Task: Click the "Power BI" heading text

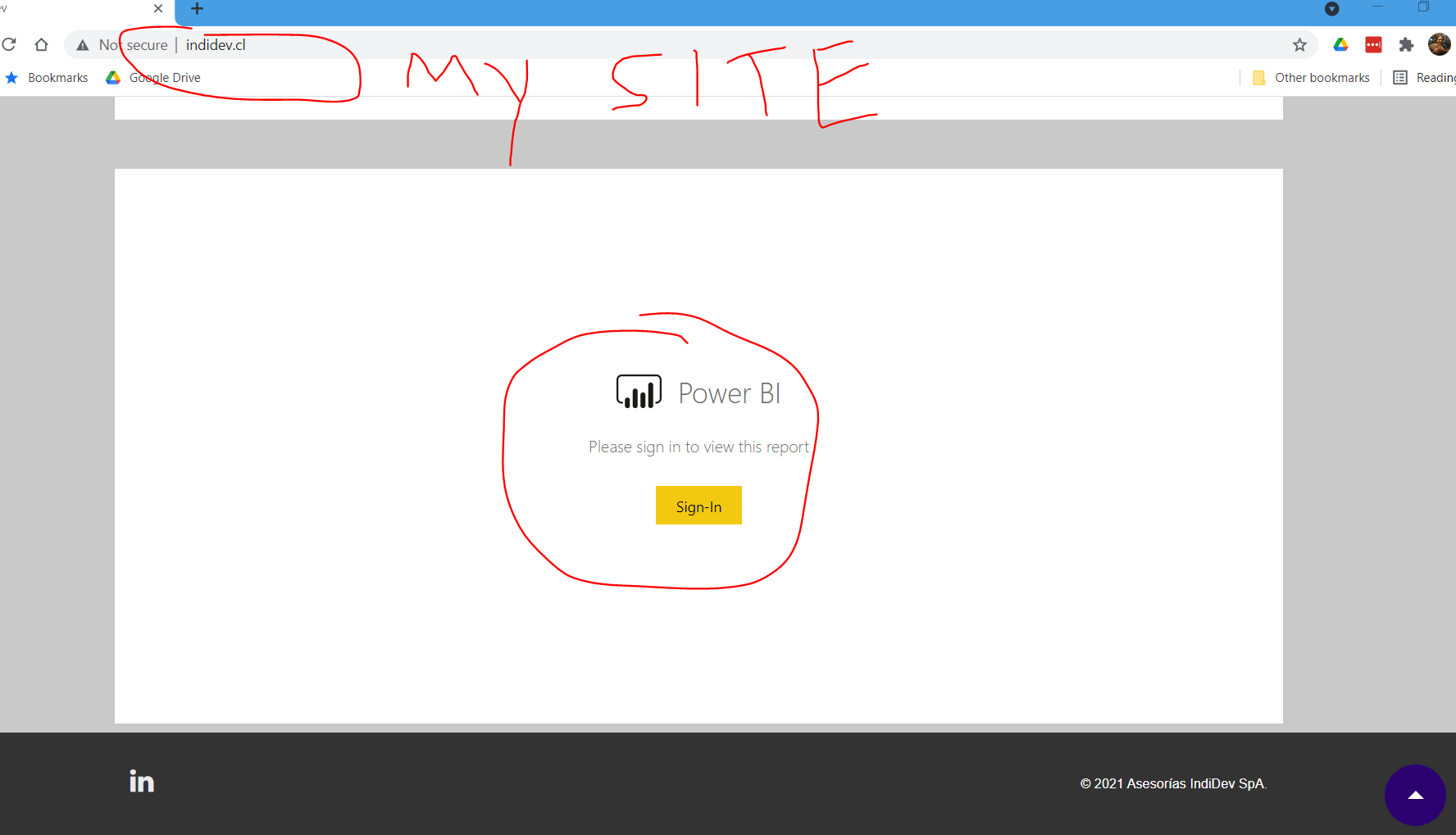Action: tap(729, 393)
